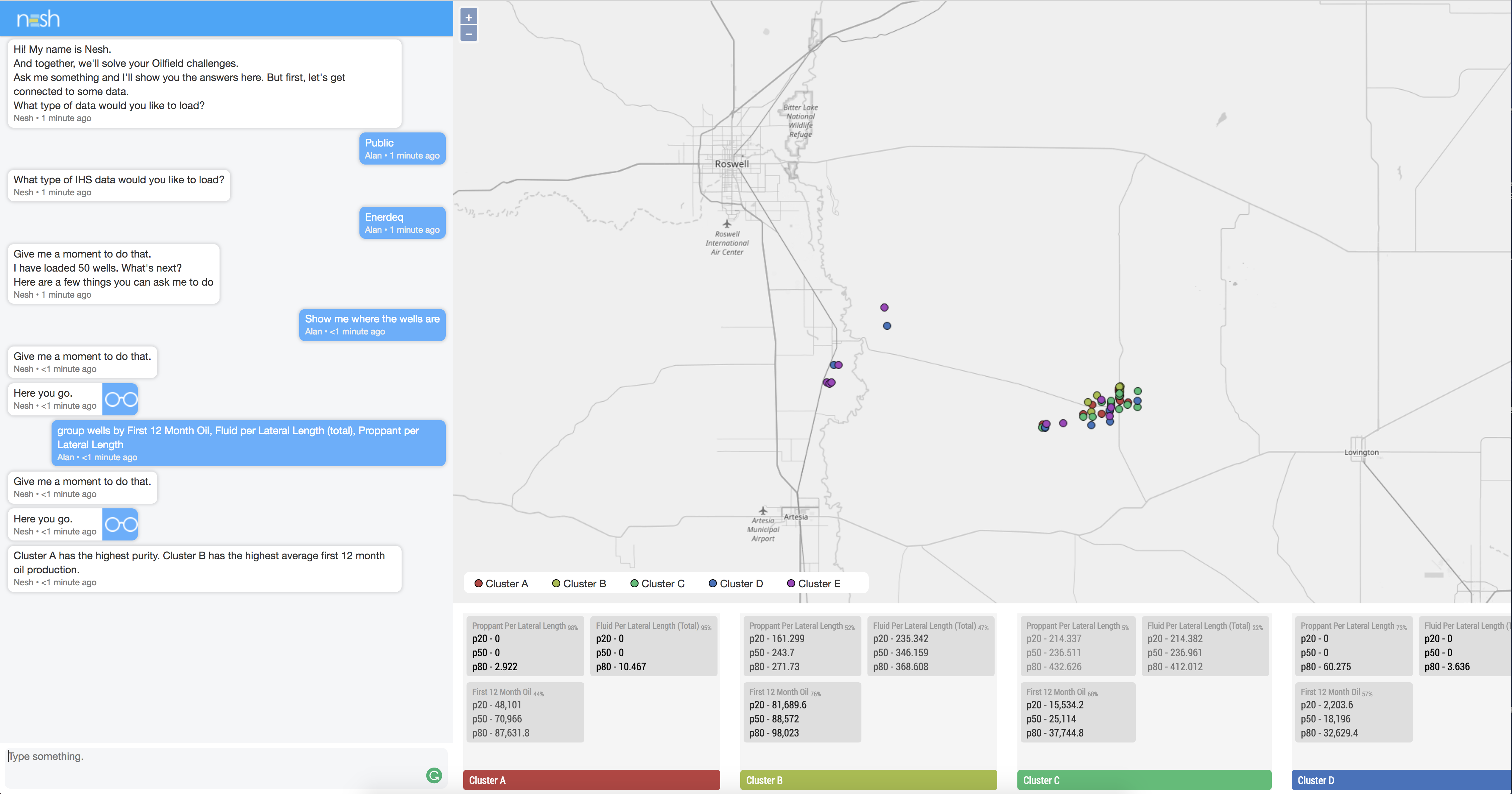Viewport: 1512px width, 794px height.
Task: Click Cluster A Proppant Per Lateral Length card
Action: click(525, 646)
